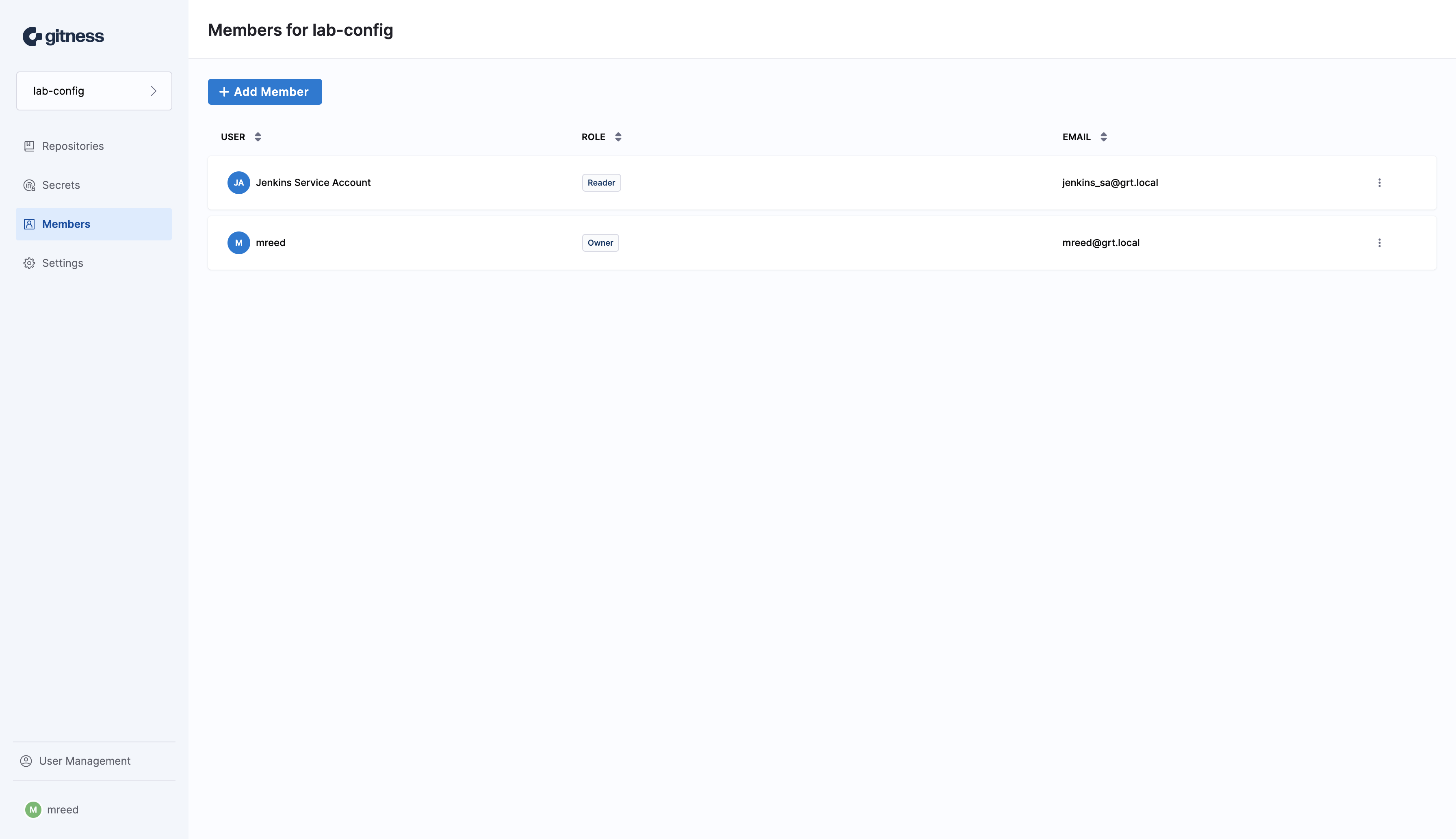Screen dimensions: 1456x839
Task: Click the Members for lab-config heading
Action: point(300,30)
